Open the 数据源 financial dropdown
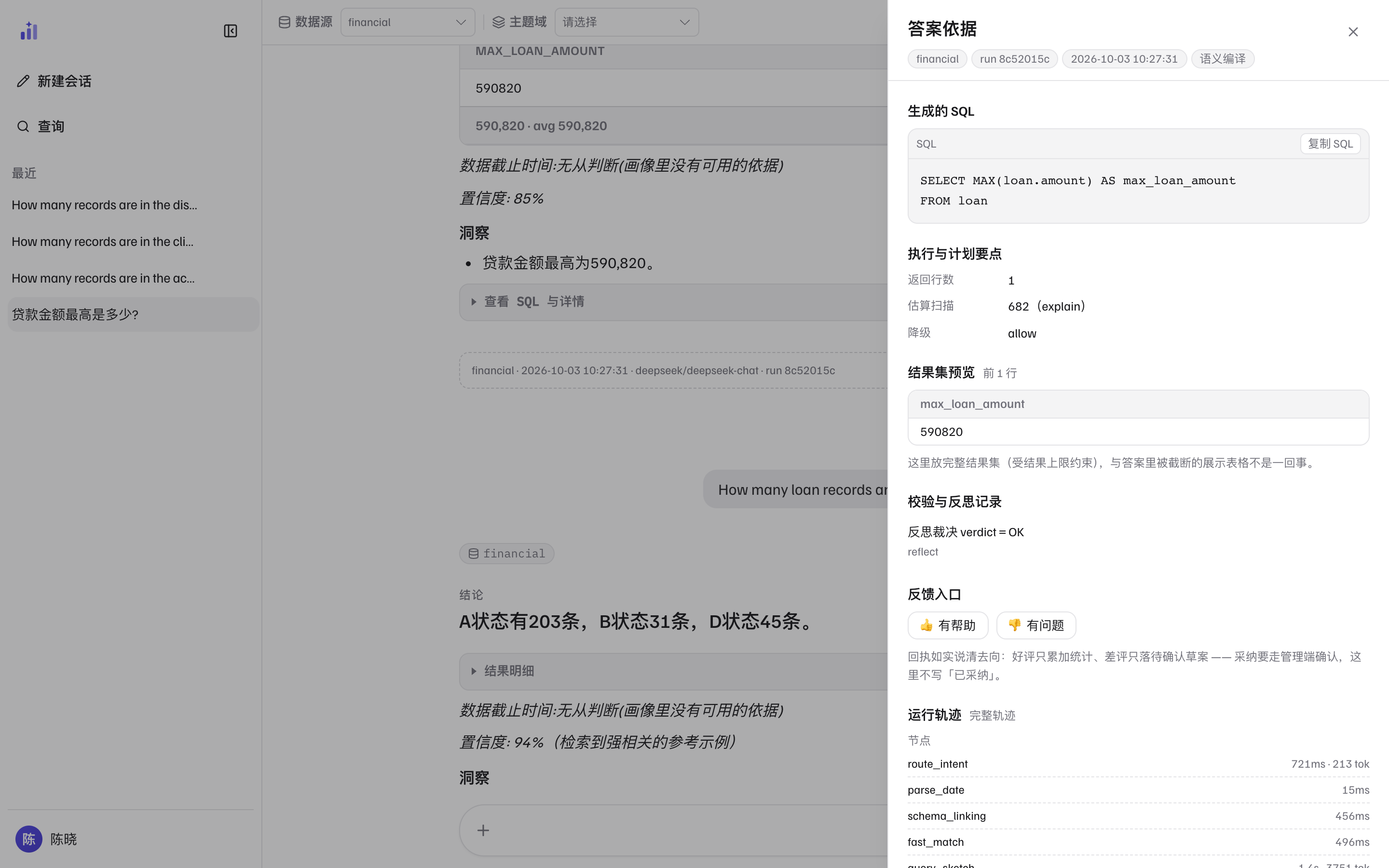The image size is (1389, 868). (408, 22)
